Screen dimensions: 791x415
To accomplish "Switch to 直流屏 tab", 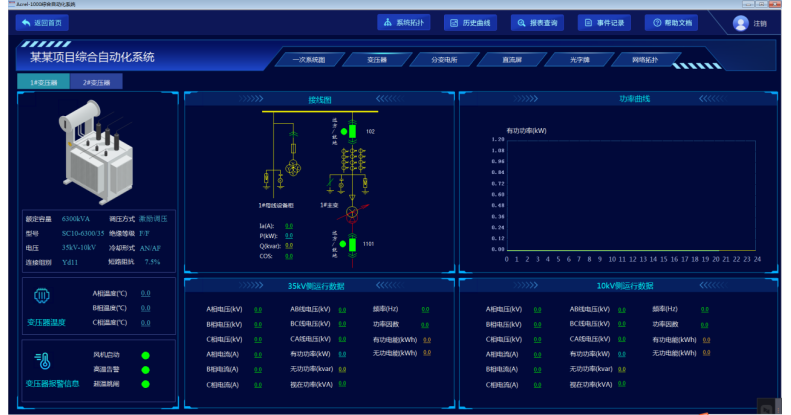I will tap(512, 60).
